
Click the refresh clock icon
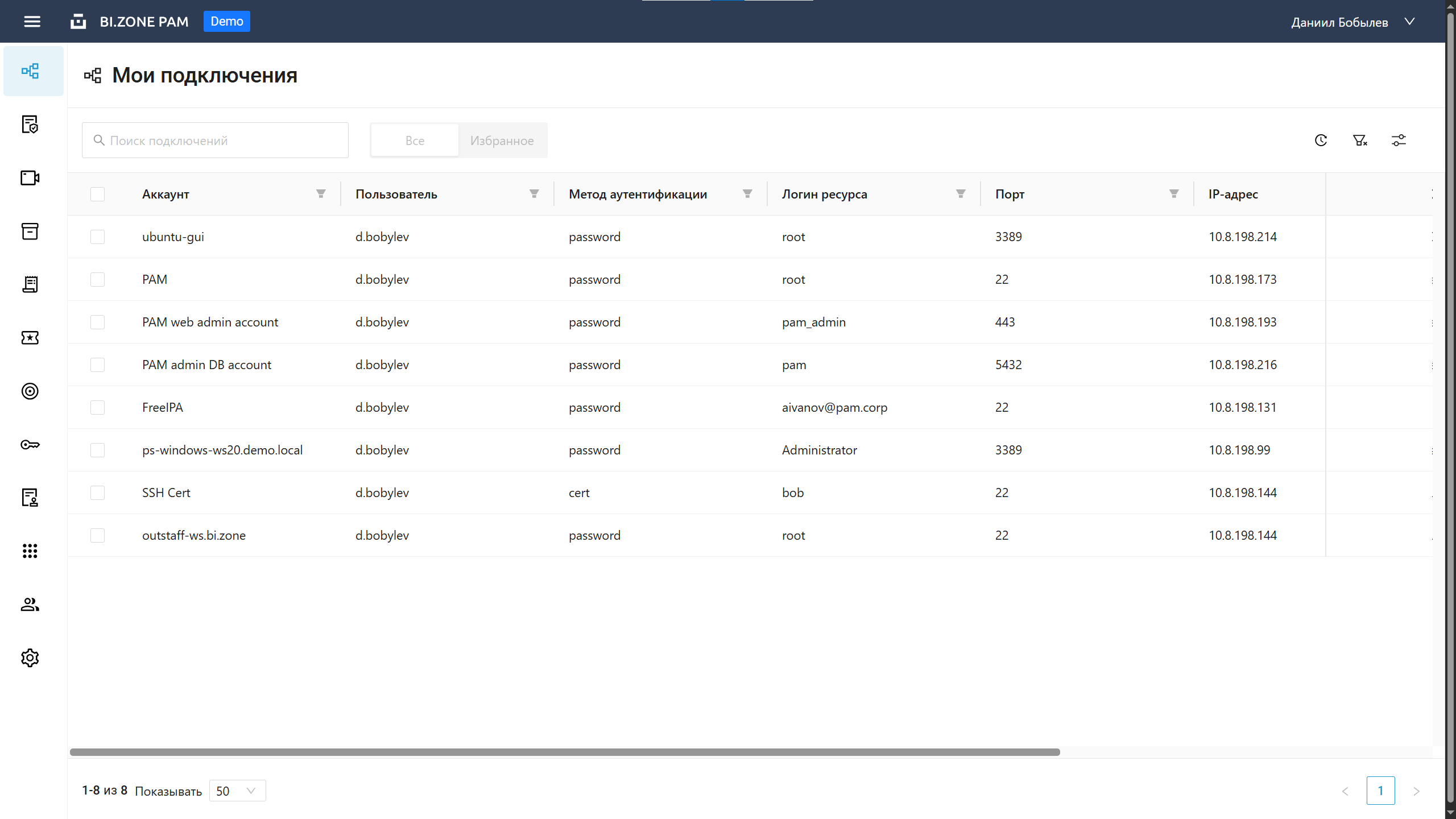point(1321,140)
